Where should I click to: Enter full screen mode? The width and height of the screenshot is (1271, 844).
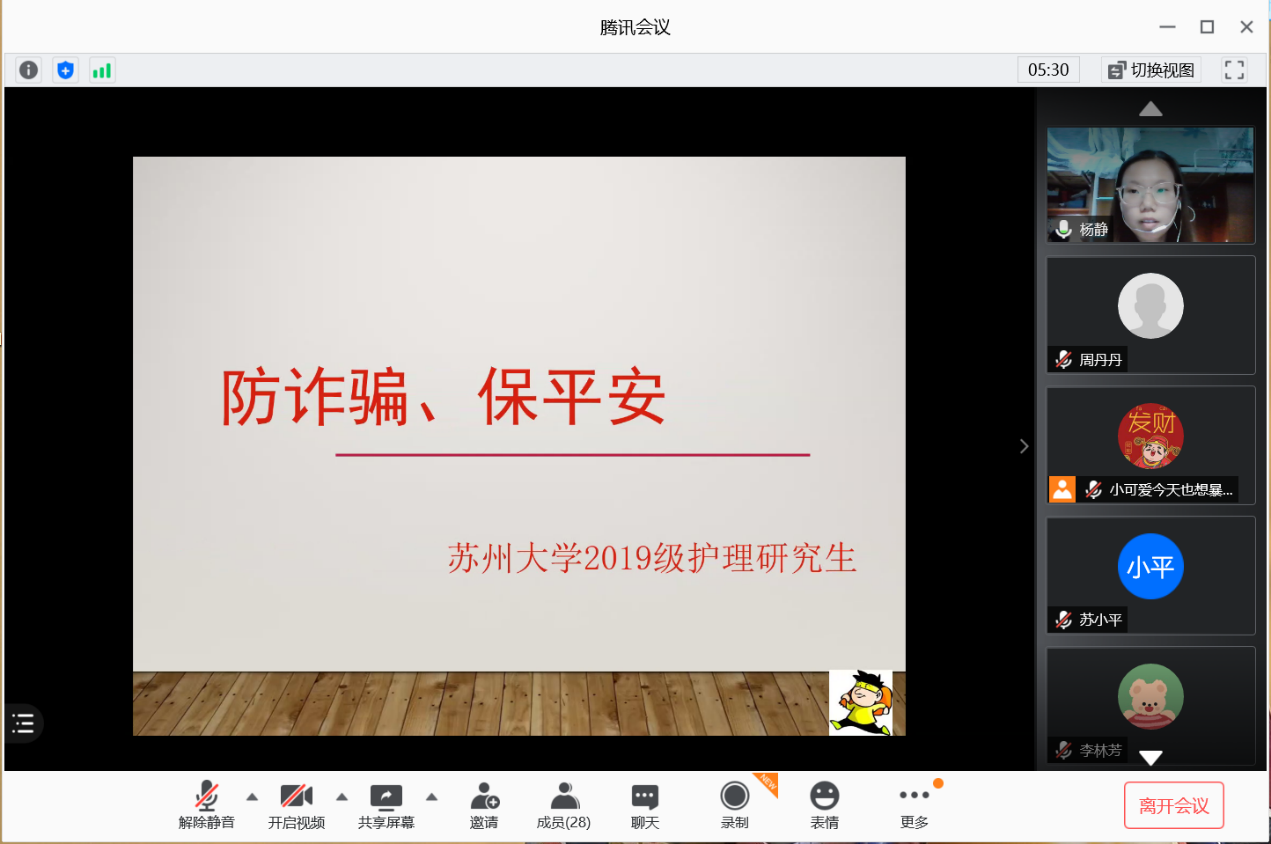pos(1234,70)
